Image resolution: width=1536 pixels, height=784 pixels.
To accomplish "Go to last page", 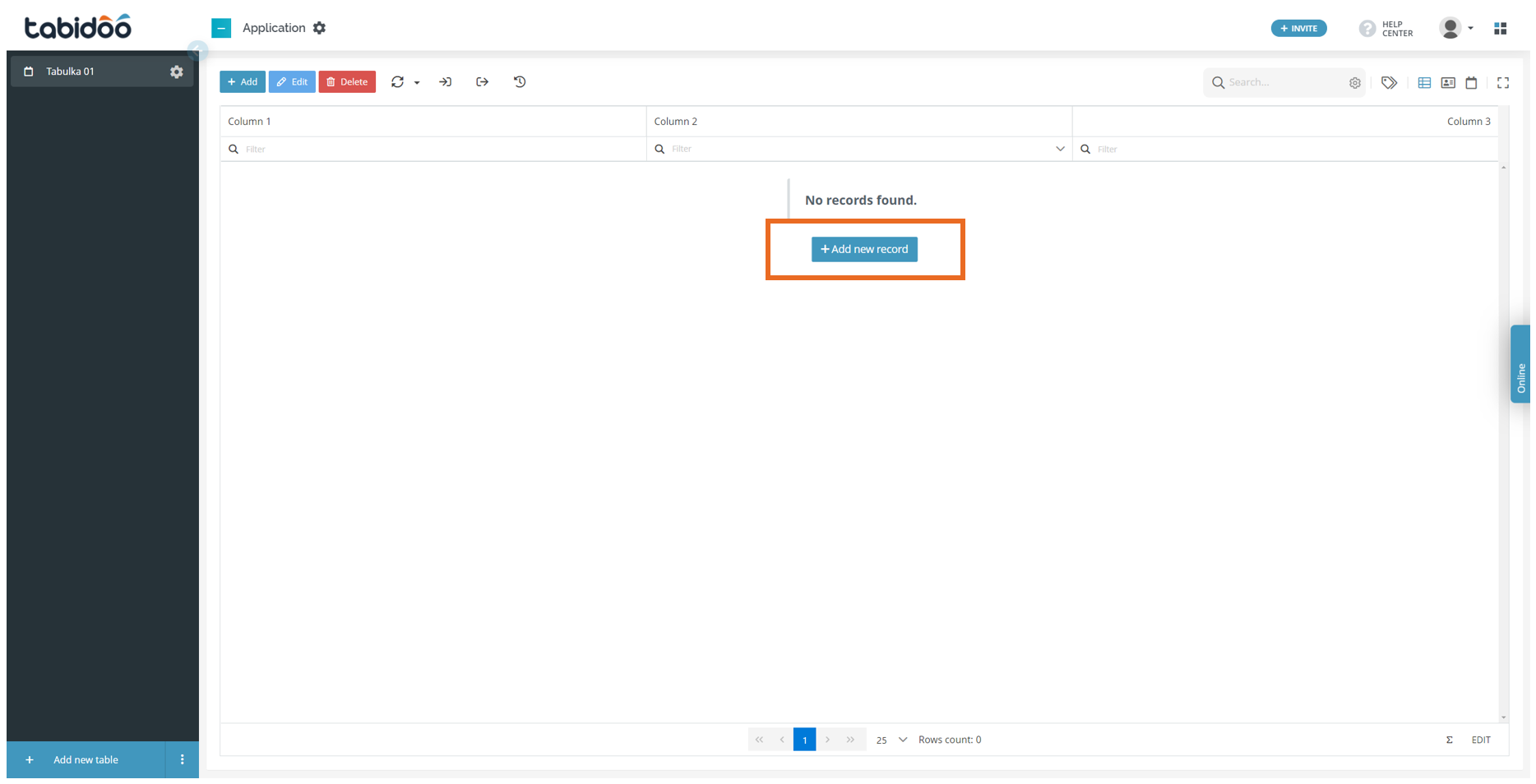I will coord(850,740).
